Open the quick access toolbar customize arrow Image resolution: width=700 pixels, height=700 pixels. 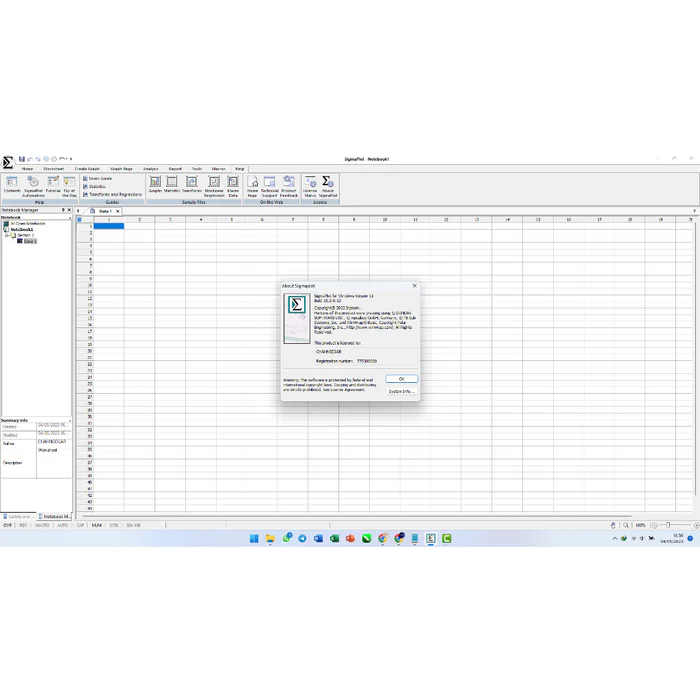[71, 159]
